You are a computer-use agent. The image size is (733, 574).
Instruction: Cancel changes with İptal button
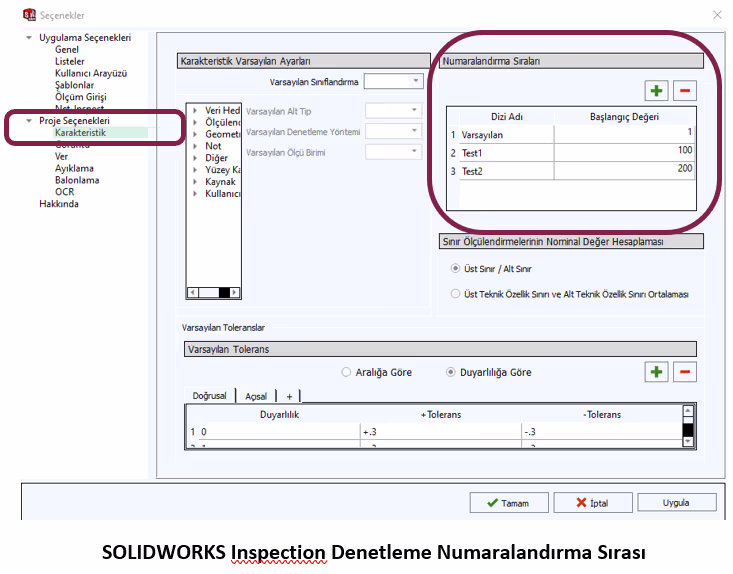(593, 503)
